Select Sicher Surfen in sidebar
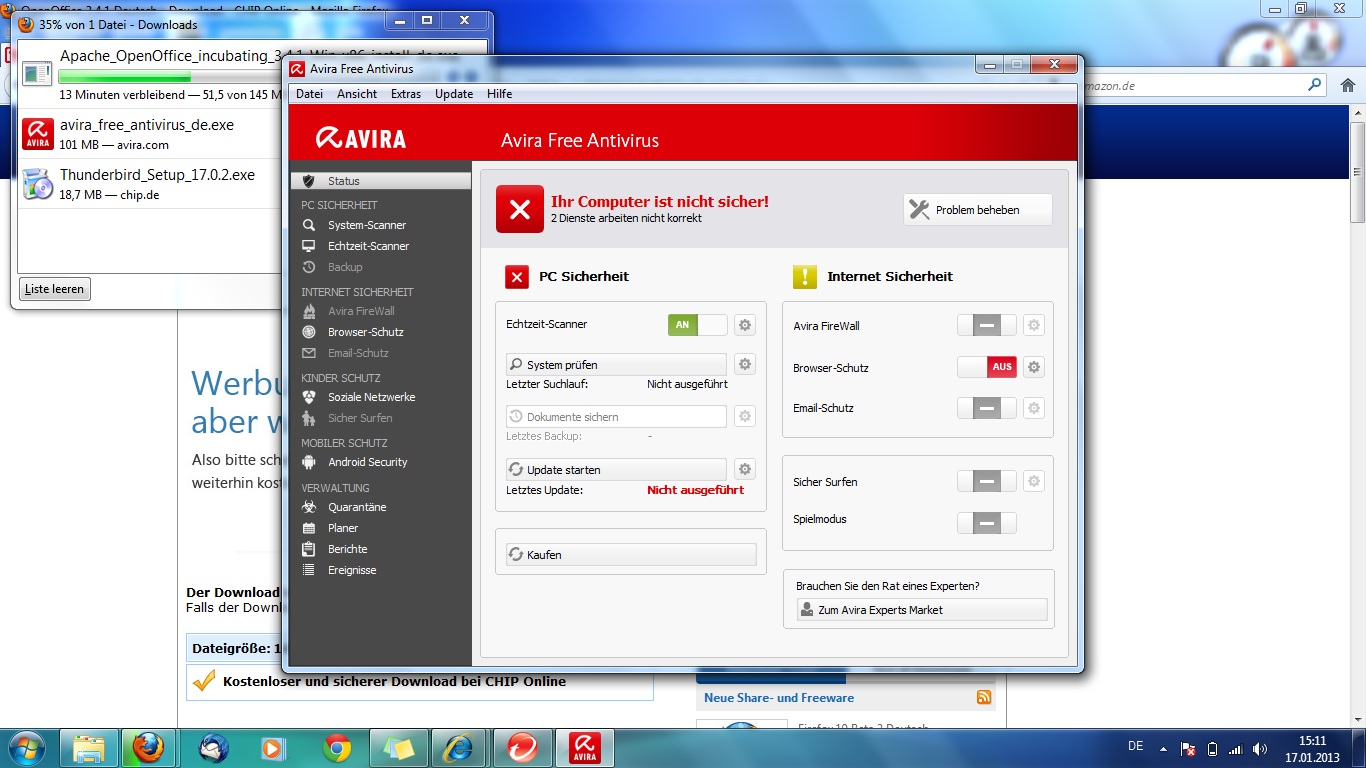 click(x=360, y=418)
